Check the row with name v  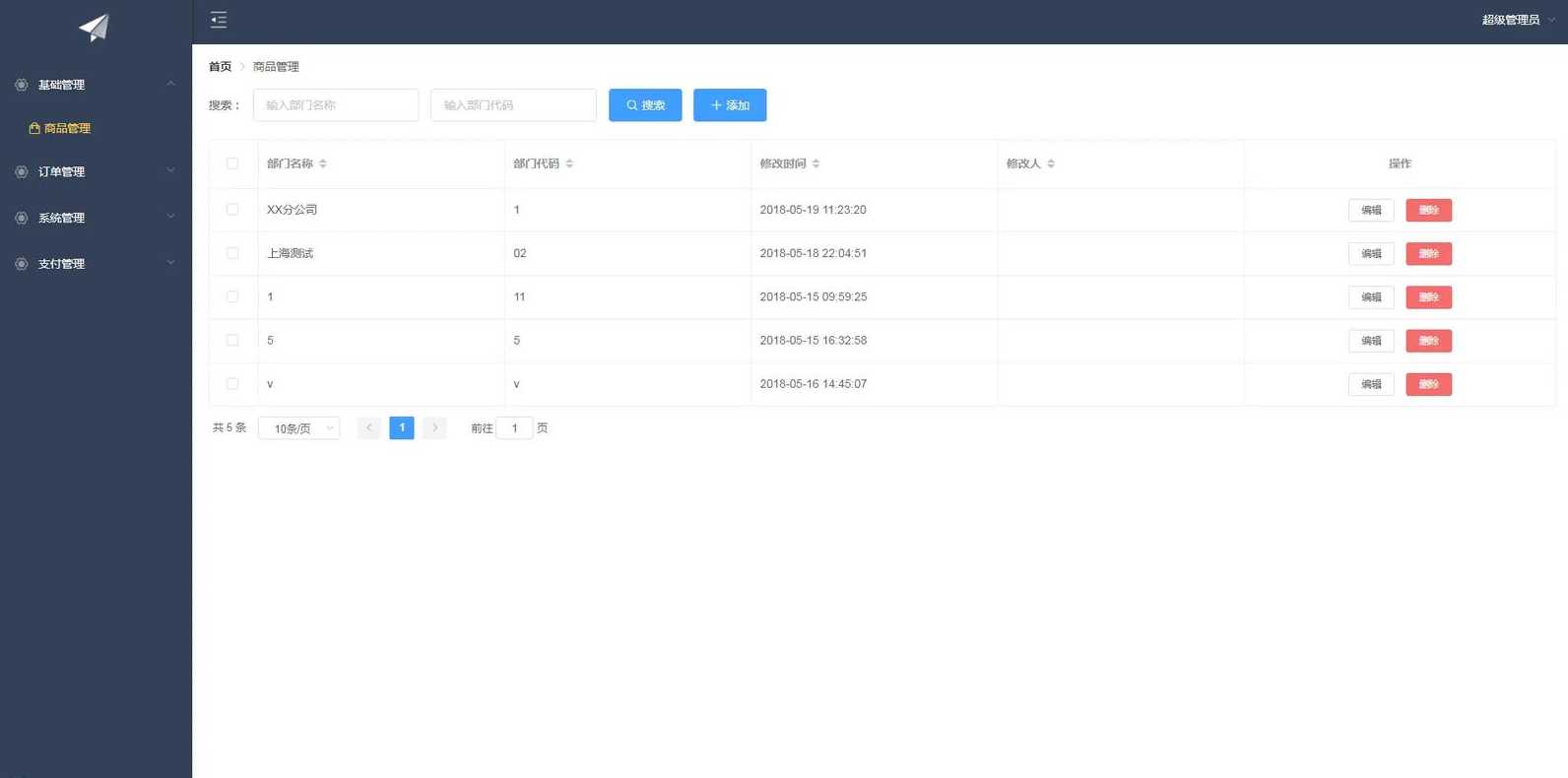232,384
